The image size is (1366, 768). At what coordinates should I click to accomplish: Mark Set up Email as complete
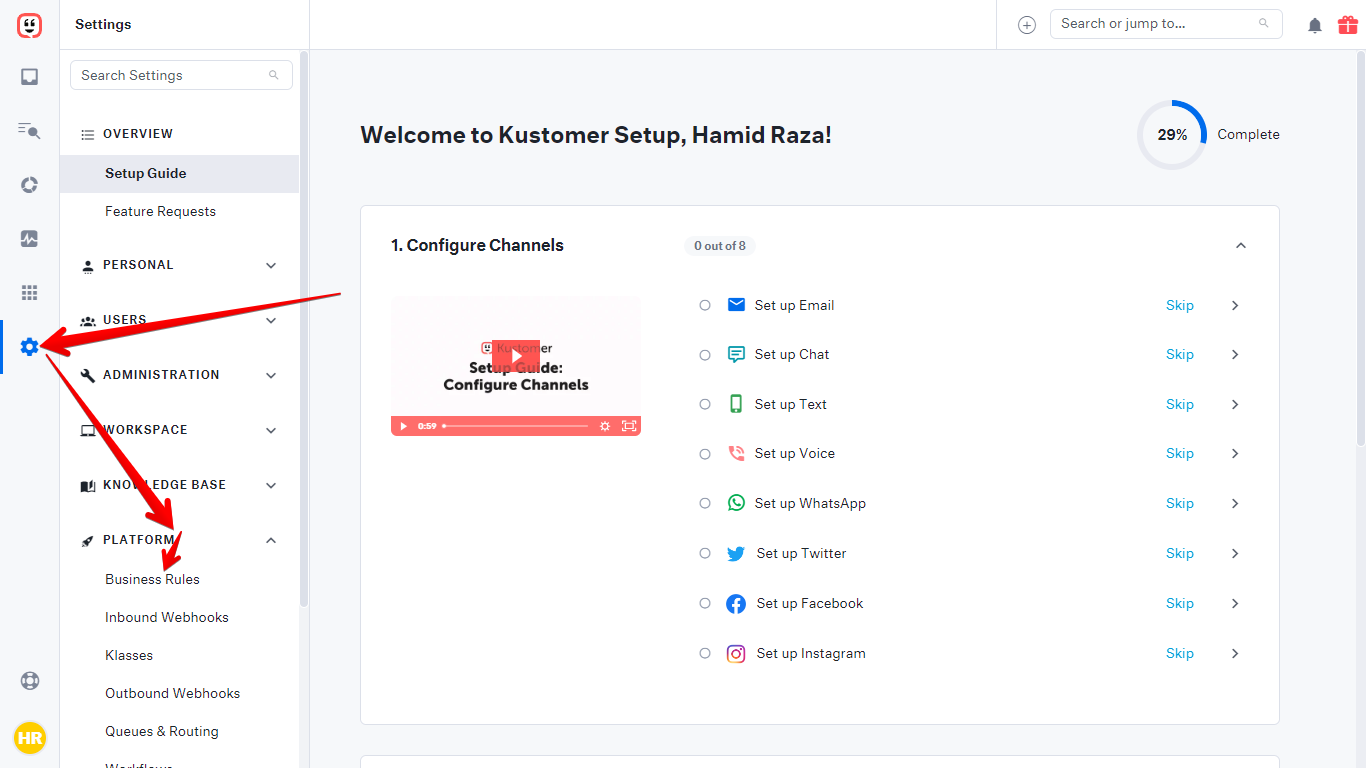705,305
